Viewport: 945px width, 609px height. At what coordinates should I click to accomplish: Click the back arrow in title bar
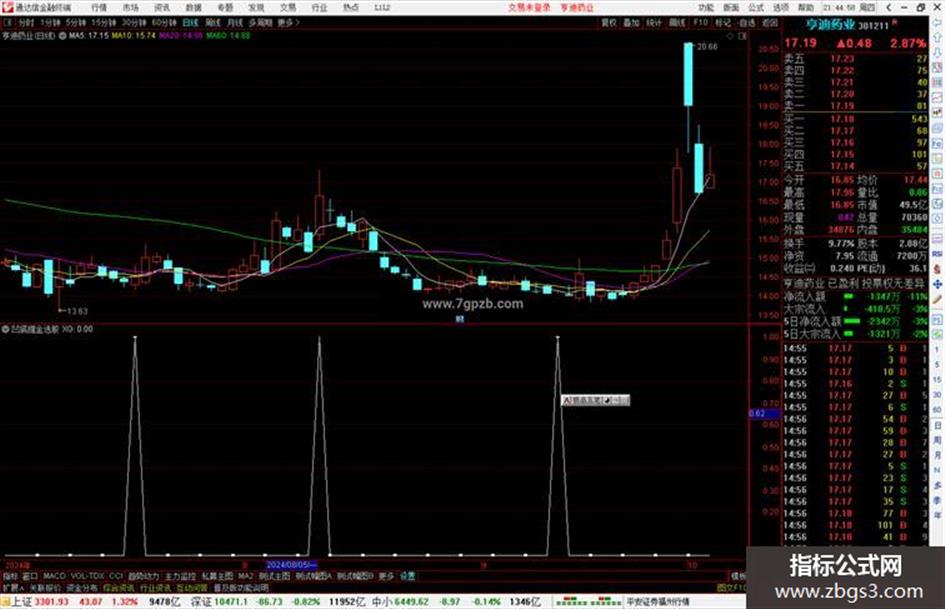(x=889, y=7)
